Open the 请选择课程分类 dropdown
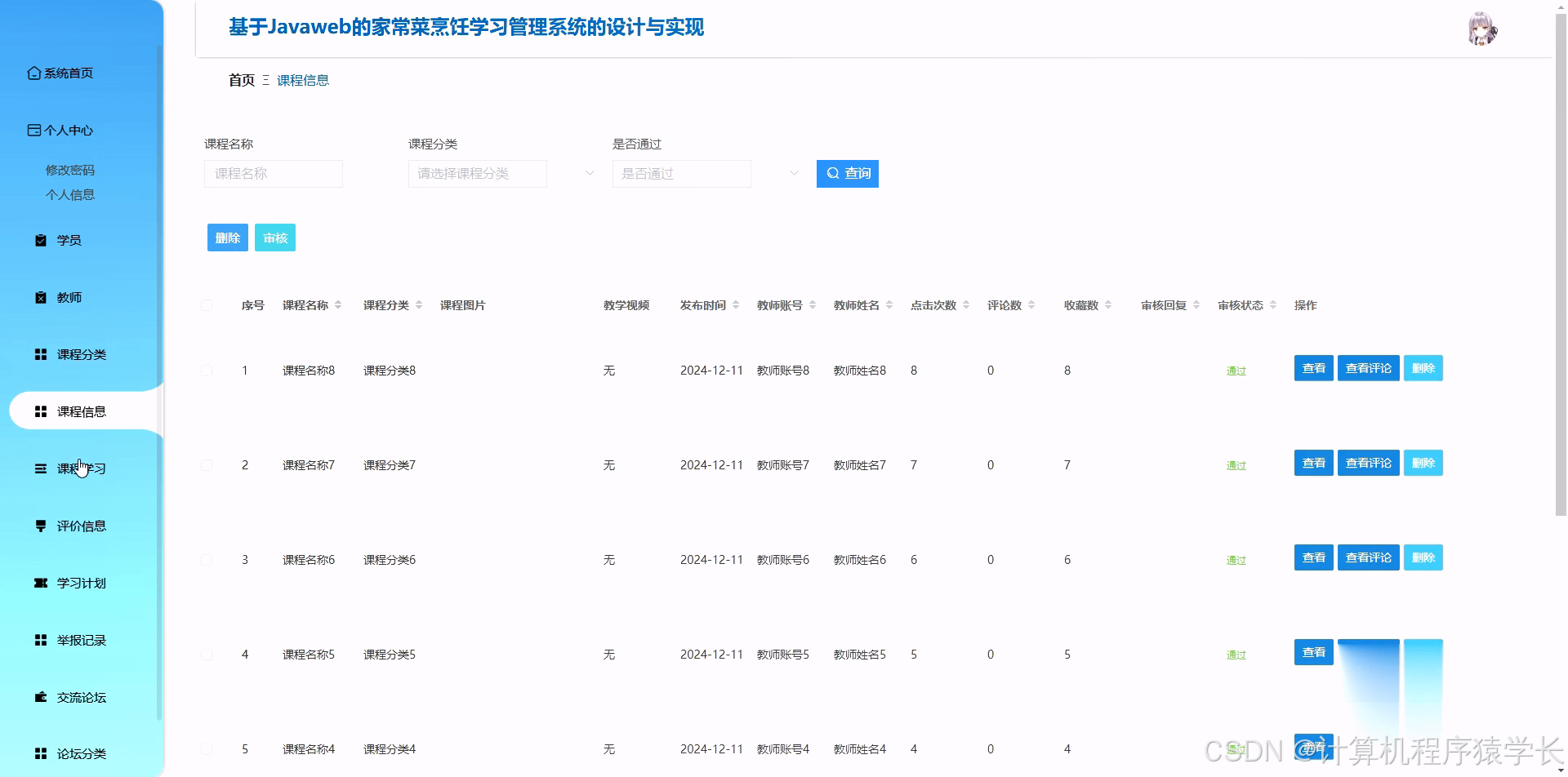The height and width of the screenshot is (777, 1568). pyautogui.click(x=477, y=173)
